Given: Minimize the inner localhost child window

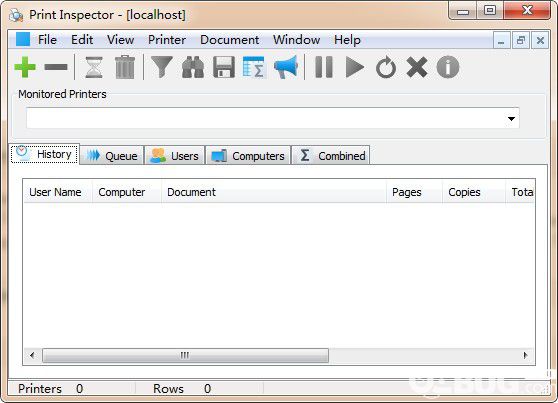Looking at the screenshot, I should tap(502, 40).
